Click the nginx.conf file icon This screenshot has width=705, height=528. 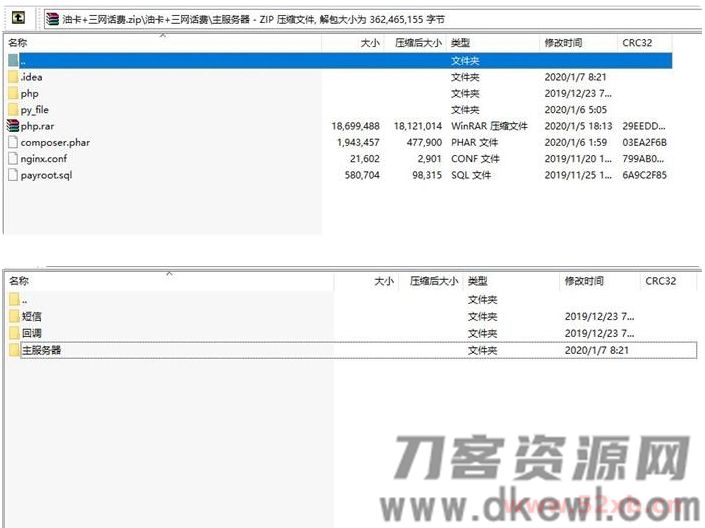point(13,158)
